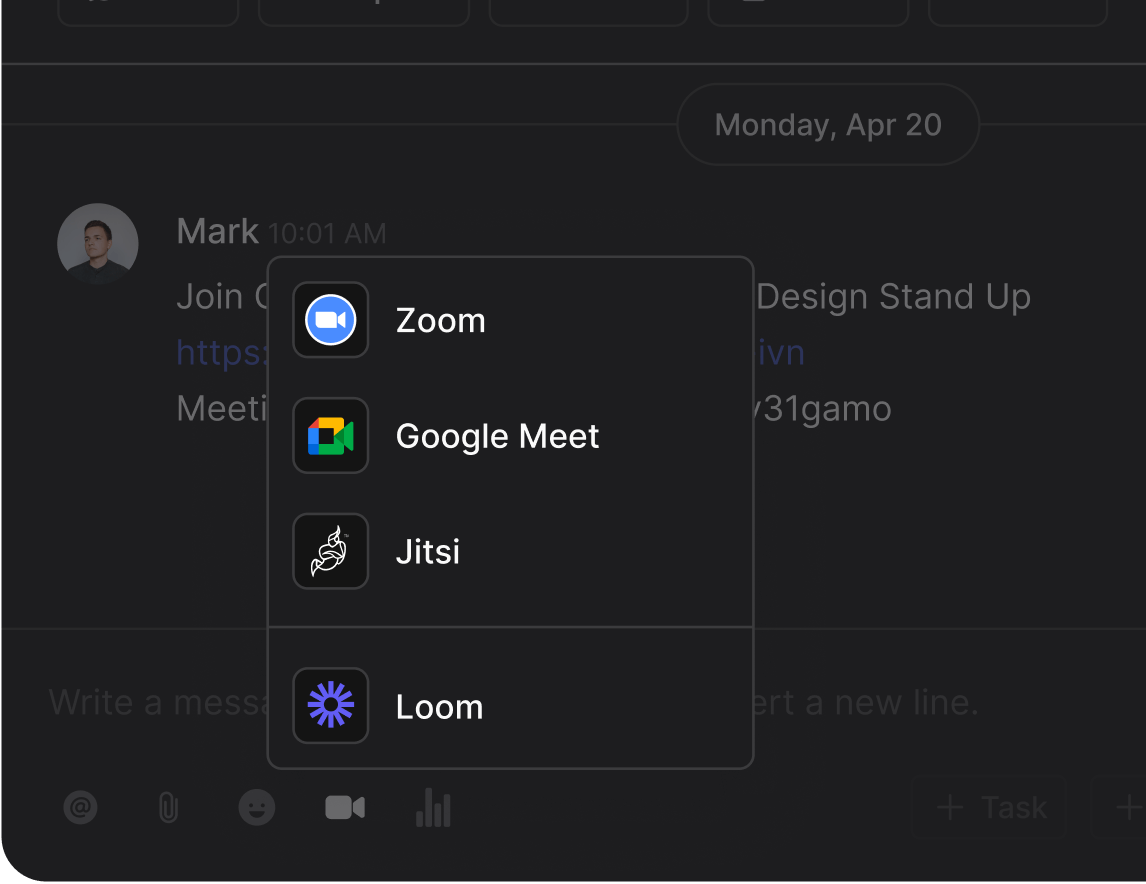Click the Write a message input field
The height and width of the screenshot is (884, 1146).
pyautogui.click(x=150, y=702)
